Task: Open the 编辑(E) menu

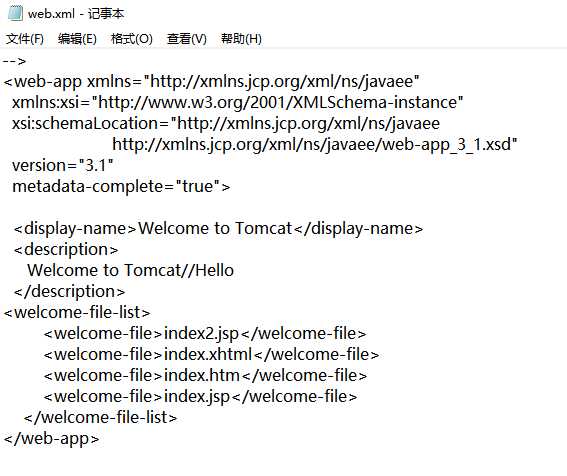Action: pyautogui.click(x=77, y=39)
